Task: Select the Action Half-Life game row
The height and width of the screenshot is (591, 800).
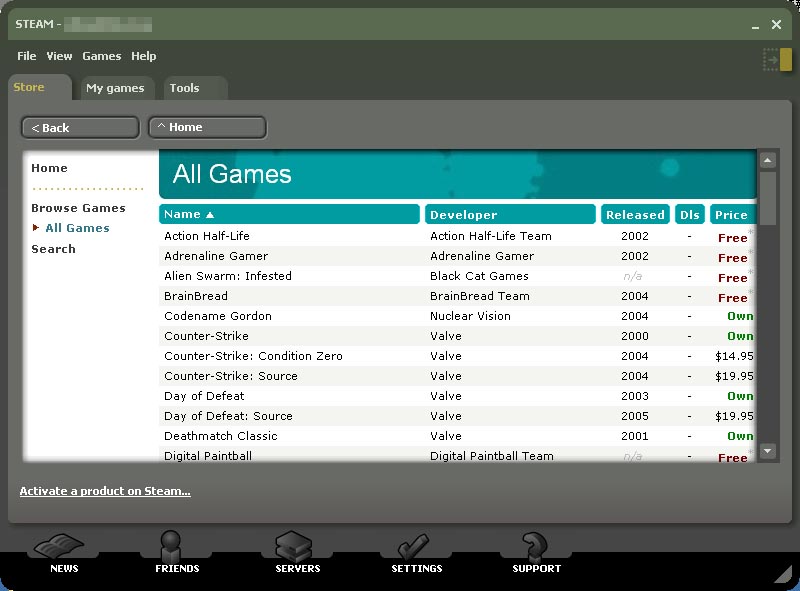Action: click(x=458, y=236)
